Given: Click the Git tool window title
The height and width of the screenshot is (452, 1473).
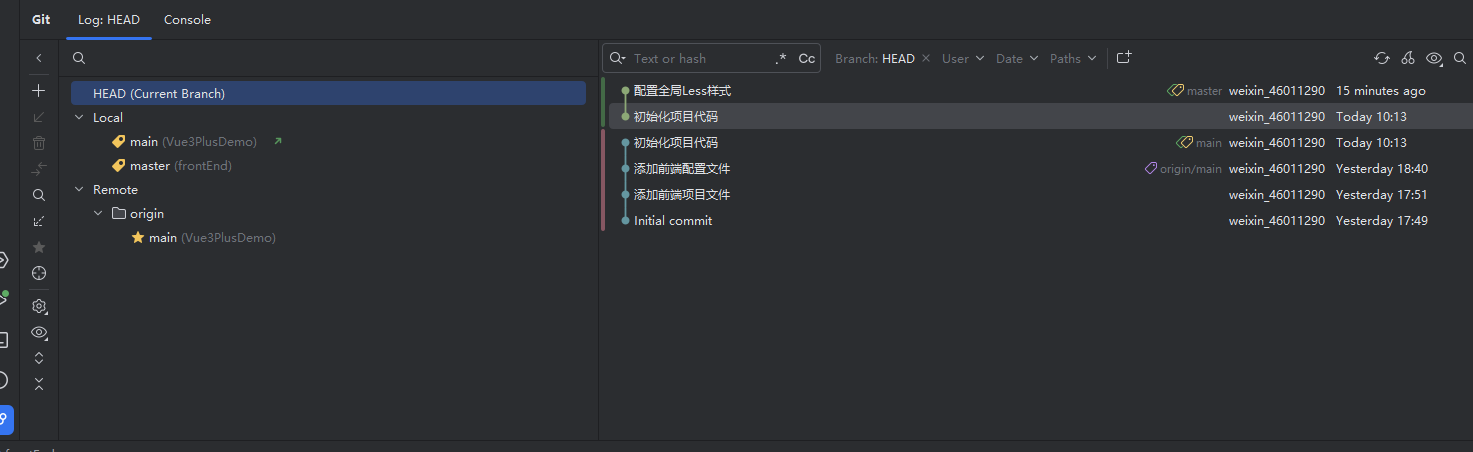Looking at the screenshot, I should coord(41,19).
